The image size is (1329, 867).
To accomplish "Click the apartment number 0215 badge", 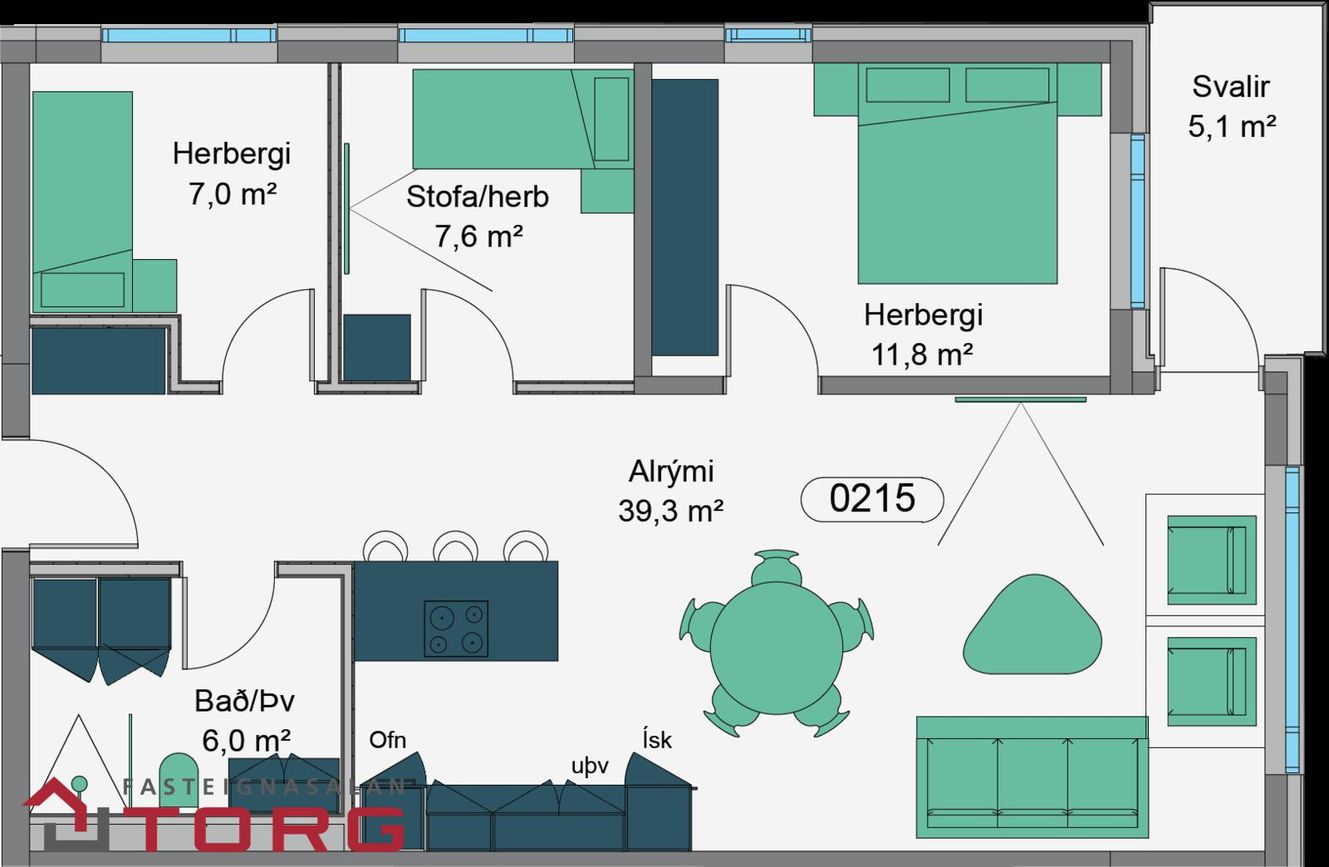I will point(872,498).
